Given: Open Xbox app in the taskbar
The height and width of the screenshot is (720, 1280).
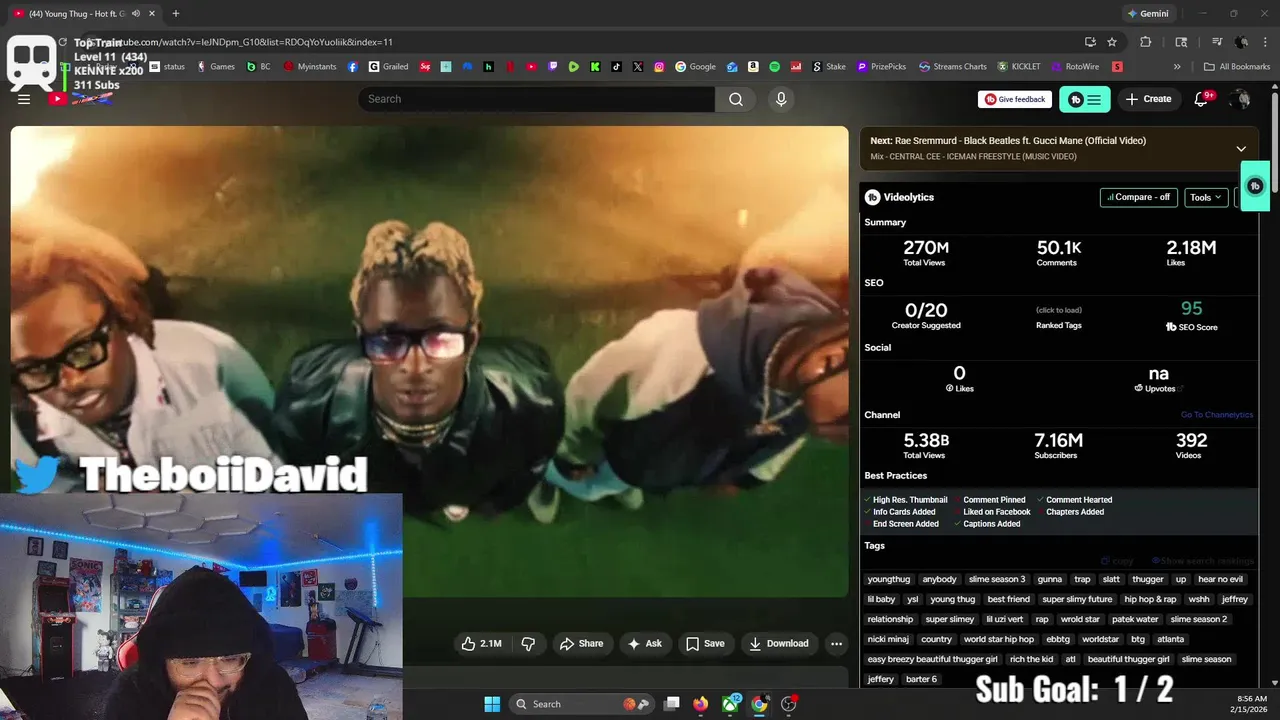Looking at the screenshot, I should point(731,704).
